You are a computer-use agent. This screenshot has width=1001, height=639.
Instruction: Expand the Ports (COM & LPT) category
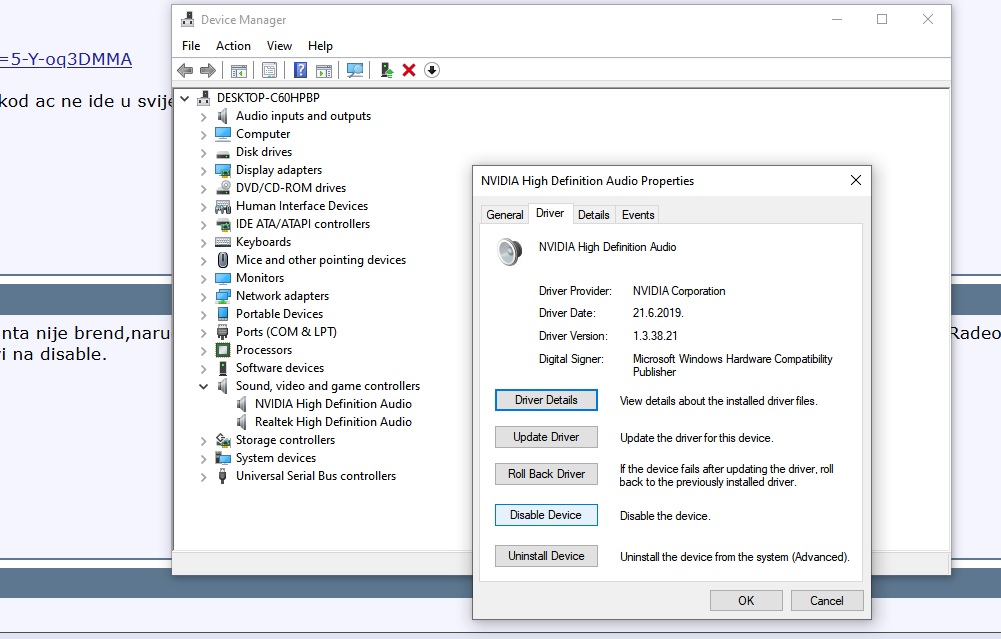pyautogui.click(x=204, y=333)
